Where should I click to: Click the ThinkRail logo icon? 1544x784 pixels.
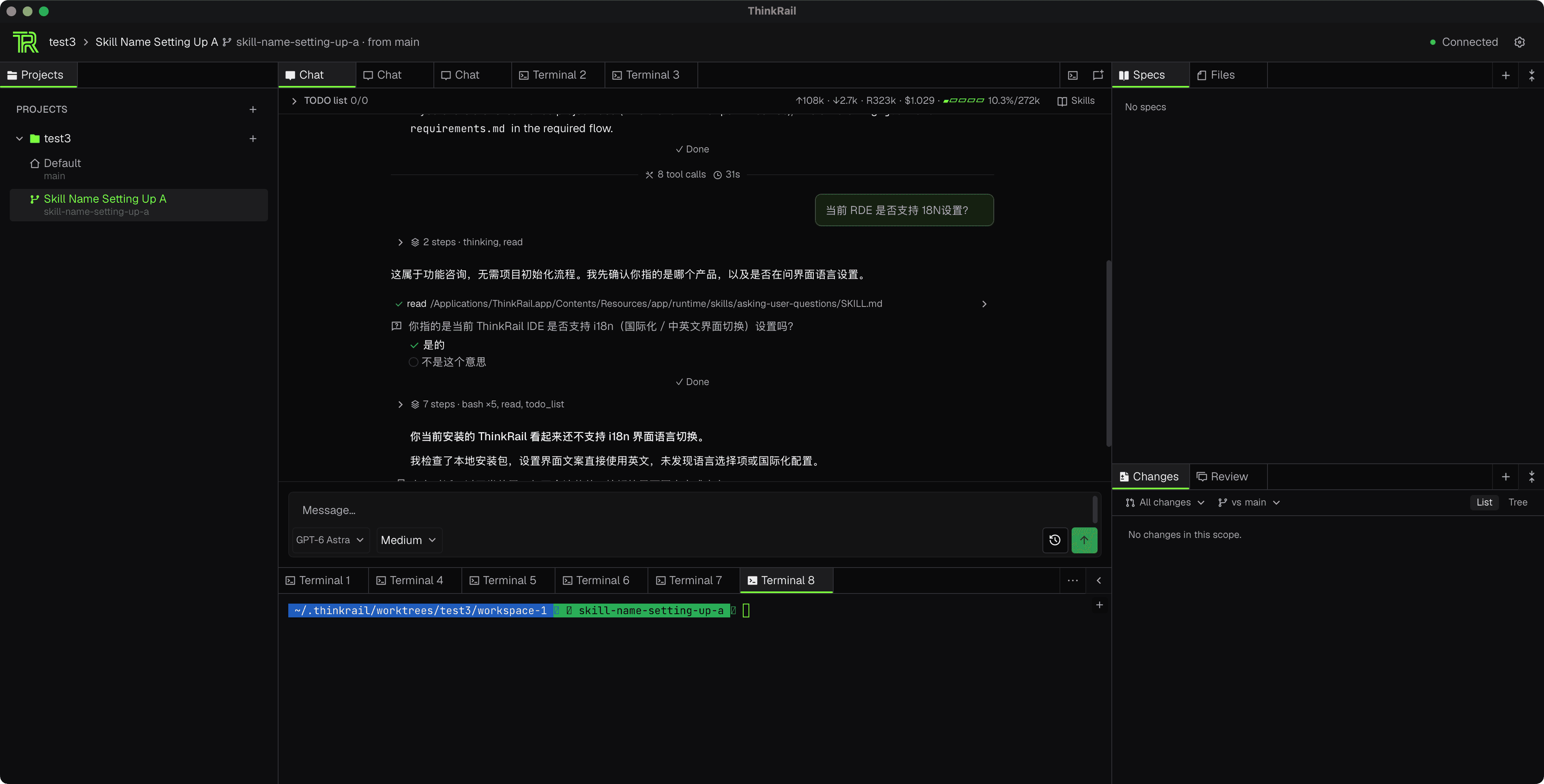25,42
